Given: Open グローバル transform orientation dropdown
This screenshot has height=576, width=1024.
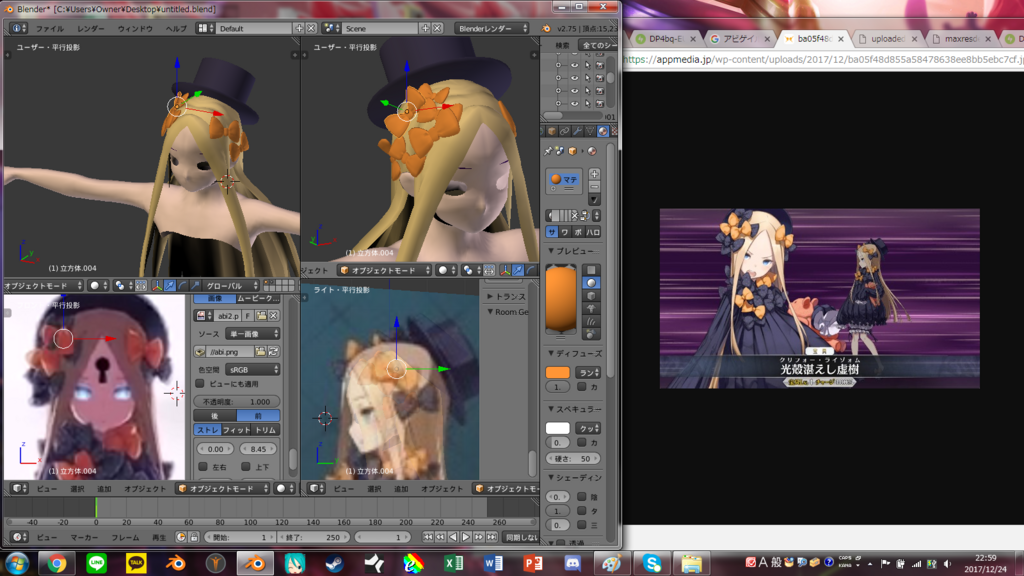Looking at the screenshot, I should click(232, 285).
